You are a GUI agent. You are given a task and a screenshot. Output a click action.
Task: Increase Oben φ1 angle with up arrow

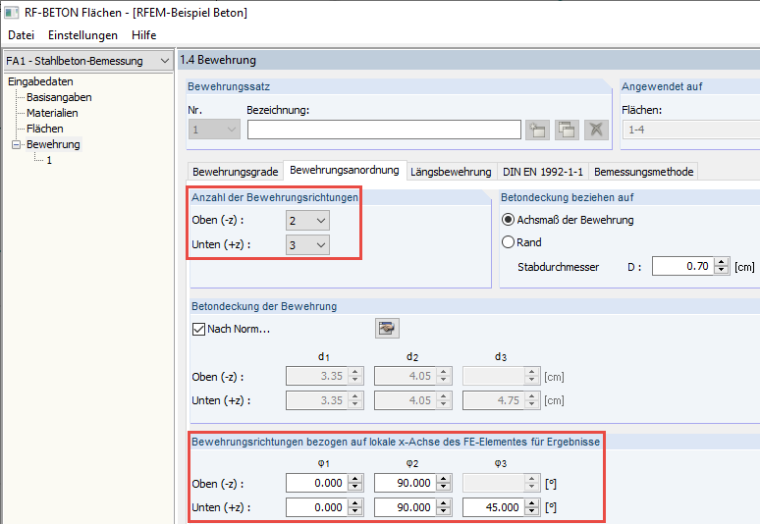point(355,479)
